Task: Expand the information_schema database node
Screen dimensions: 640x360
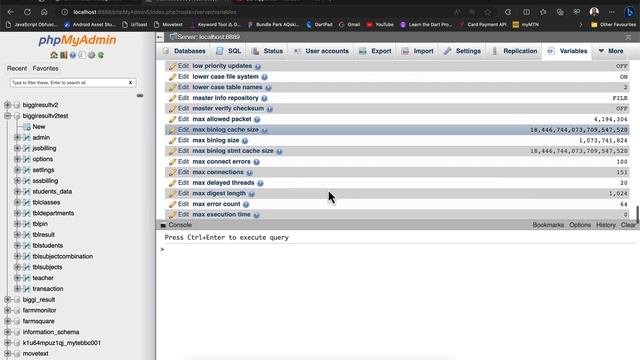Action: point(7,332)
